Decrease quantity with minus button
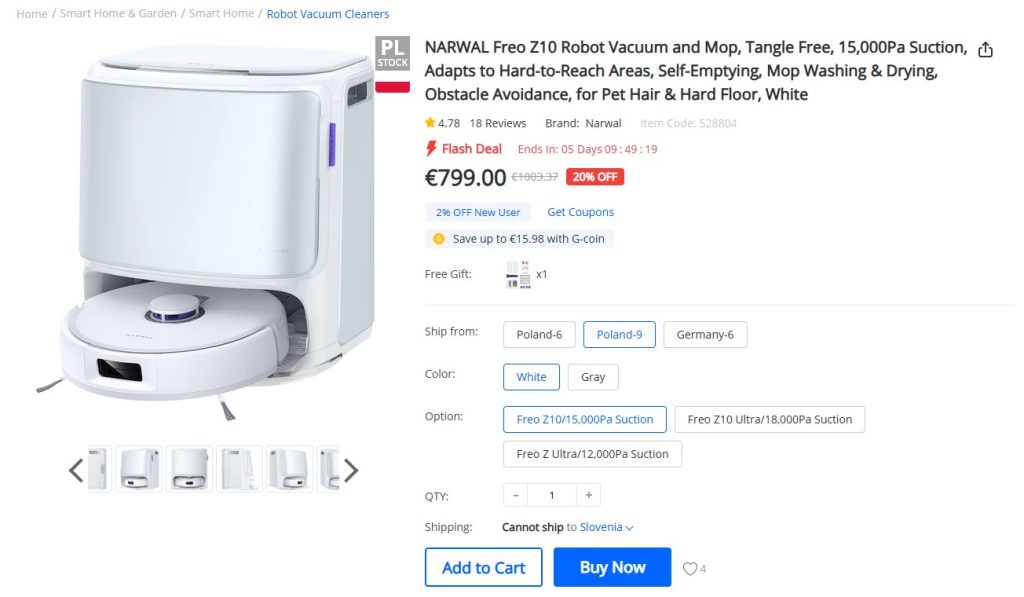The image size is (1024, 597). (x=516, y=495)
